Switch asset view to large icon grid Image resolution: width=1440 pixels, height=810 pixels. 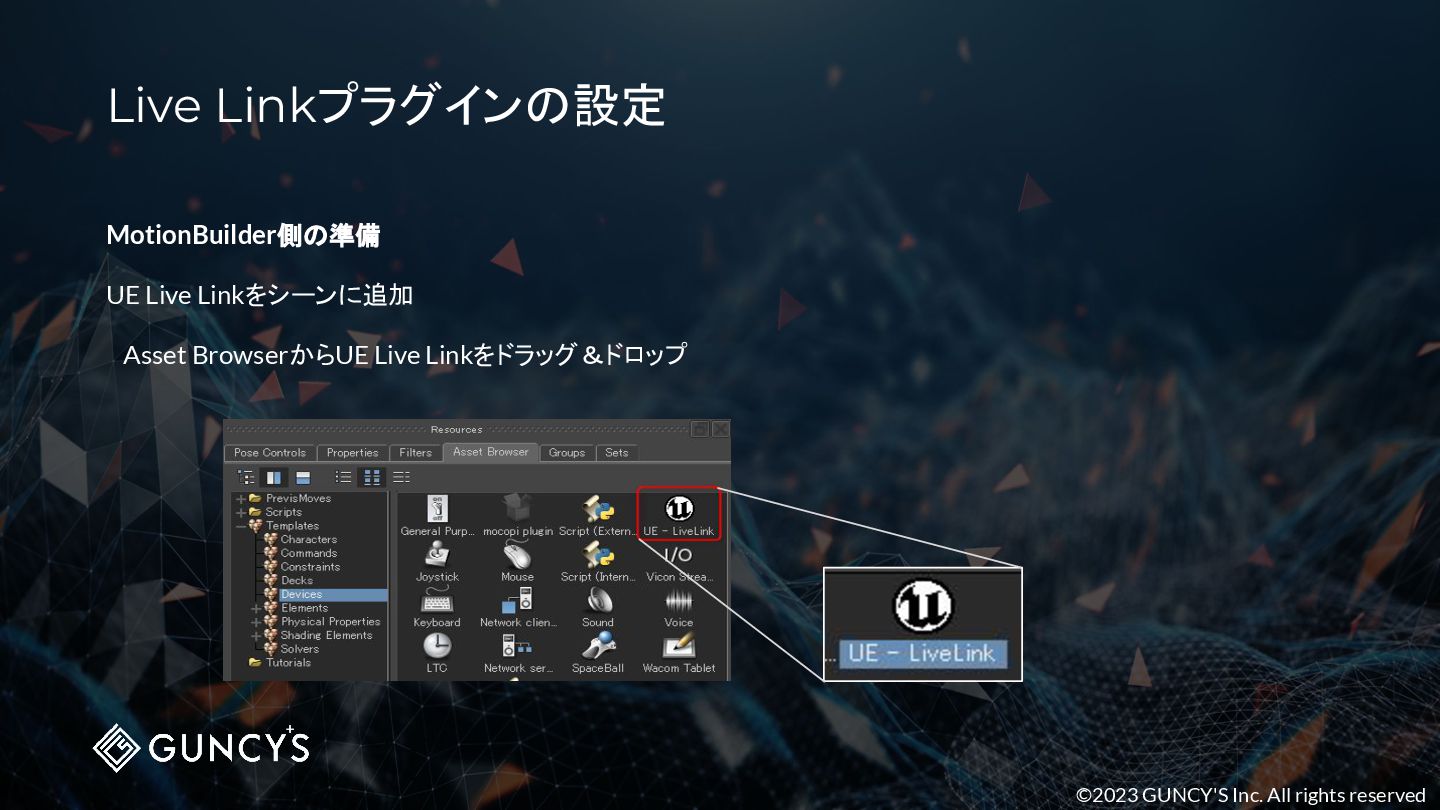[372, 478]
